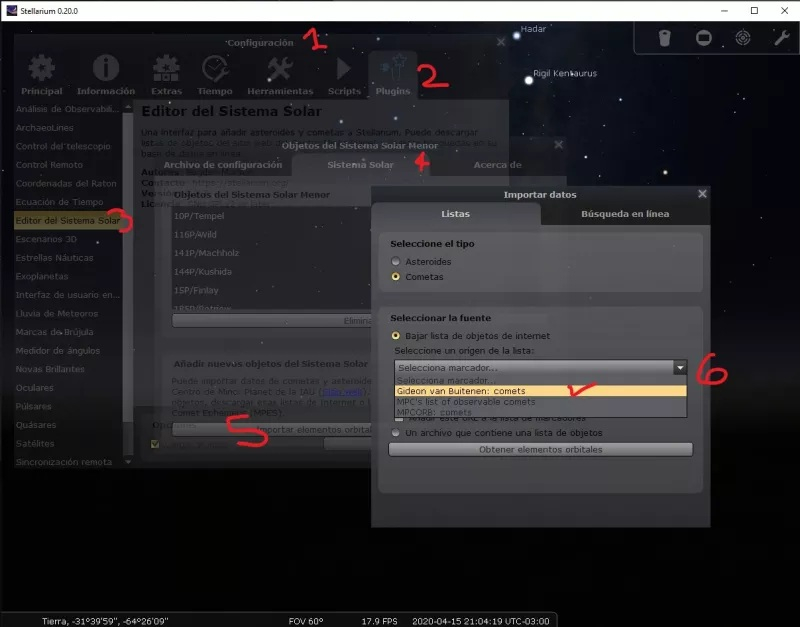Select Lluvia de Meteoros plugin
This screenshot has height=627, width=802.
[x=68, y=314]
